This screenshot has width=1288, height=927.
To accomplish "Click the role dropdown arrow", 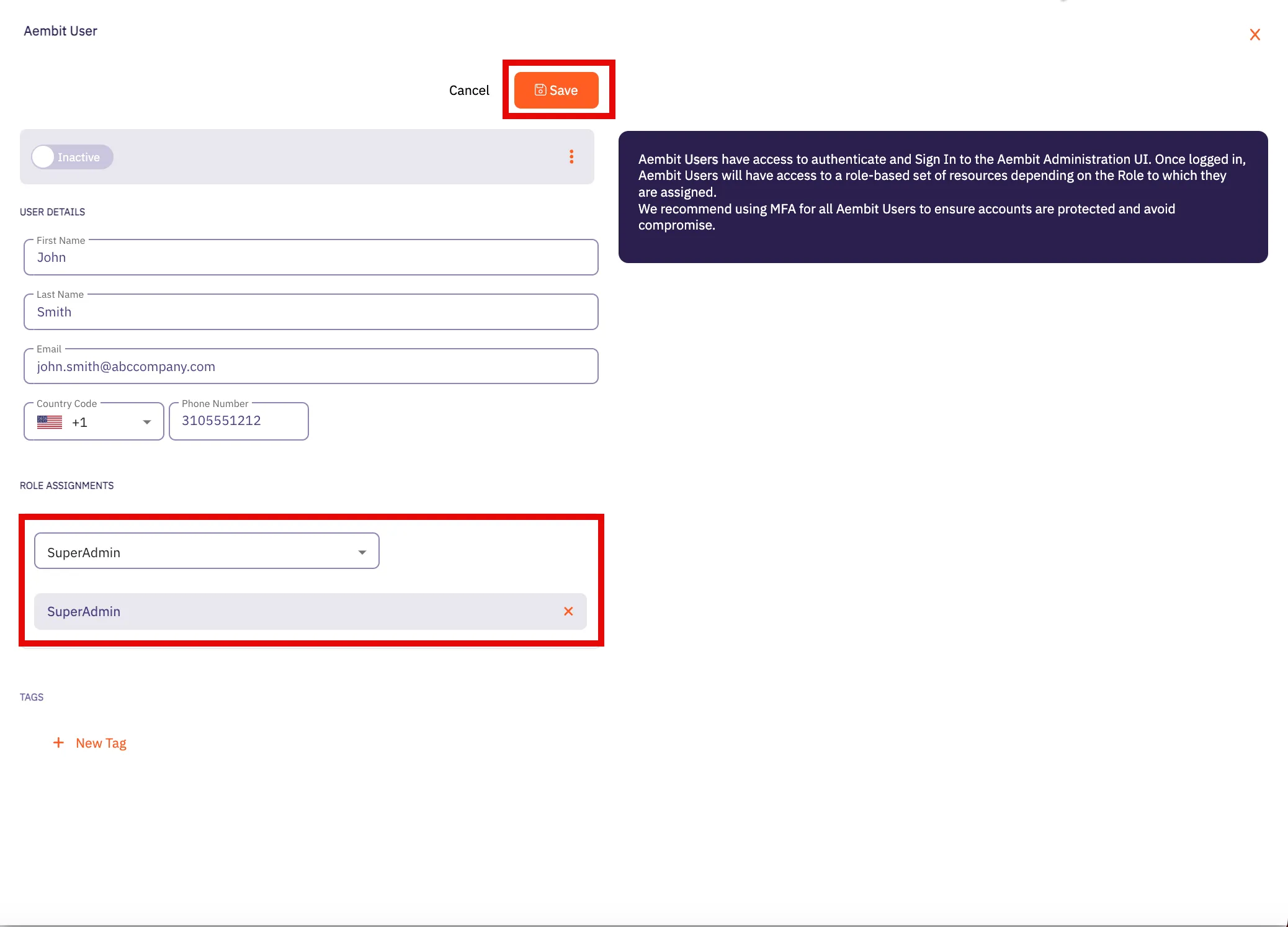I will click(362, 552).
